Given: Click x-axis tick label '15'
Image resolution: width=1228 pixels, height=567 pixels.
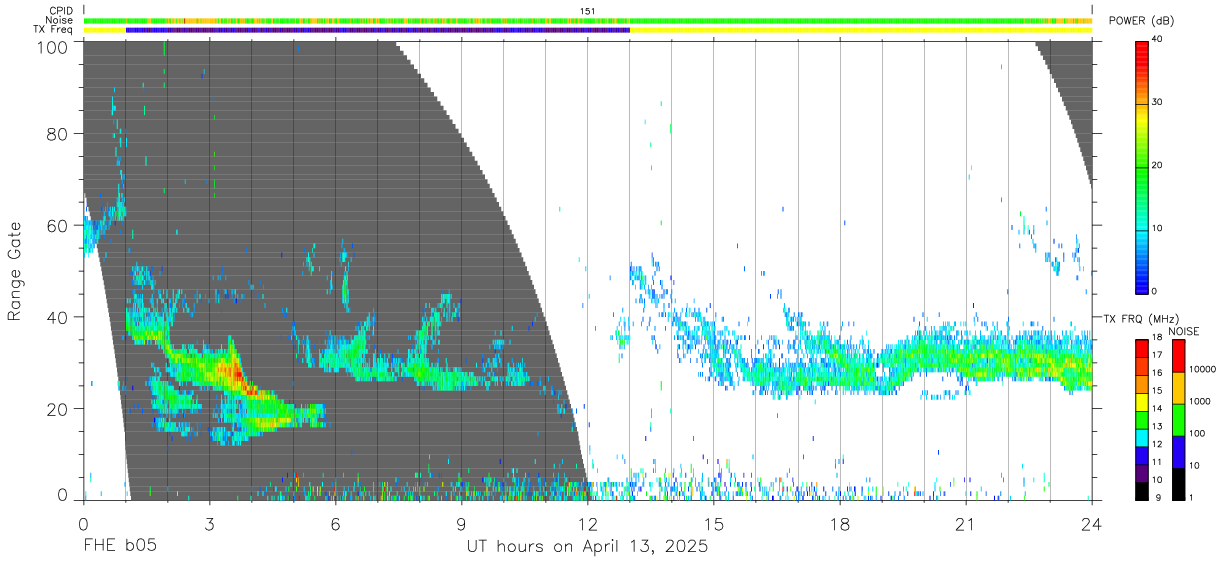Looking at the screenshot, I should pyautogui.click(x=713, y=523).
